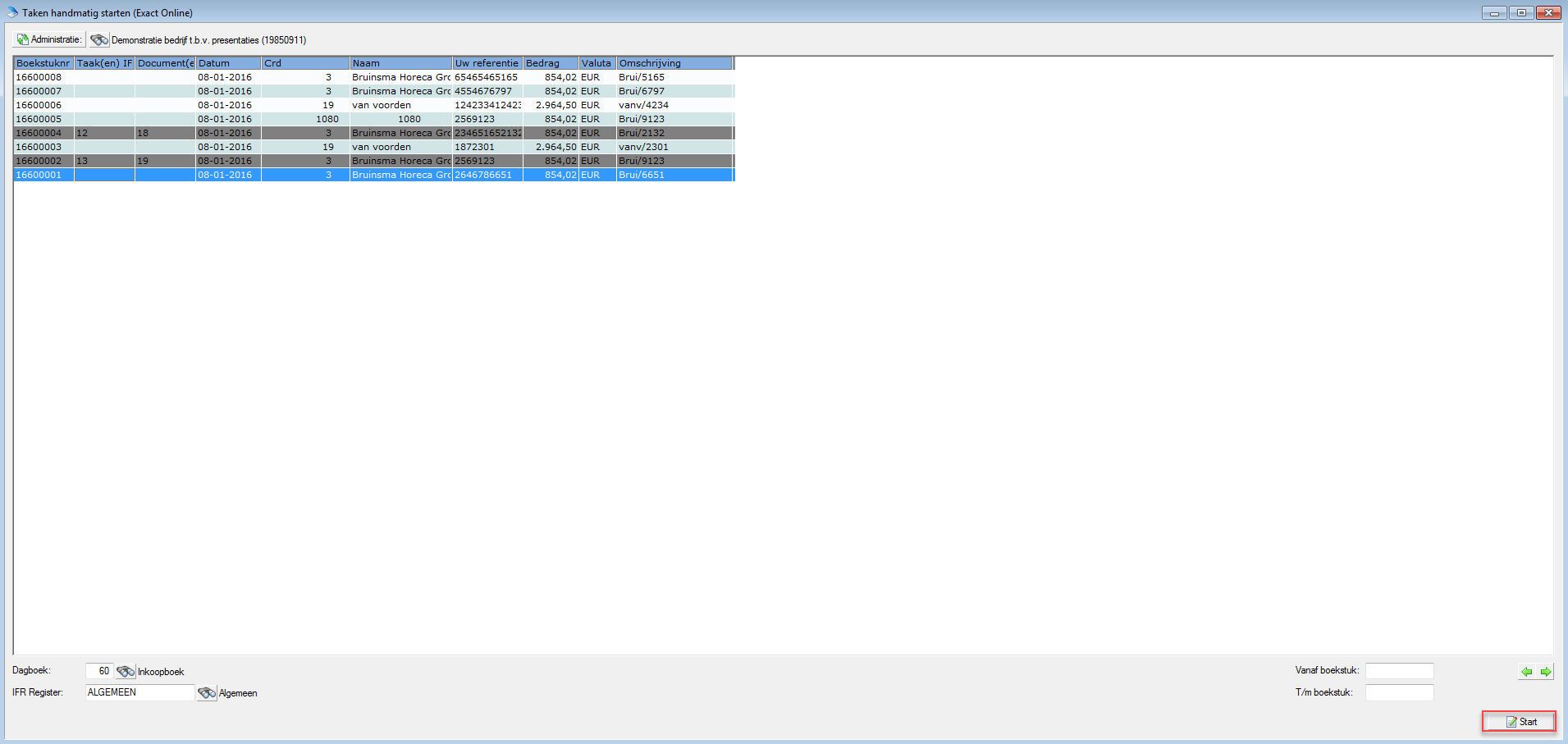Click the Uw referentie column header

[487, 63]
